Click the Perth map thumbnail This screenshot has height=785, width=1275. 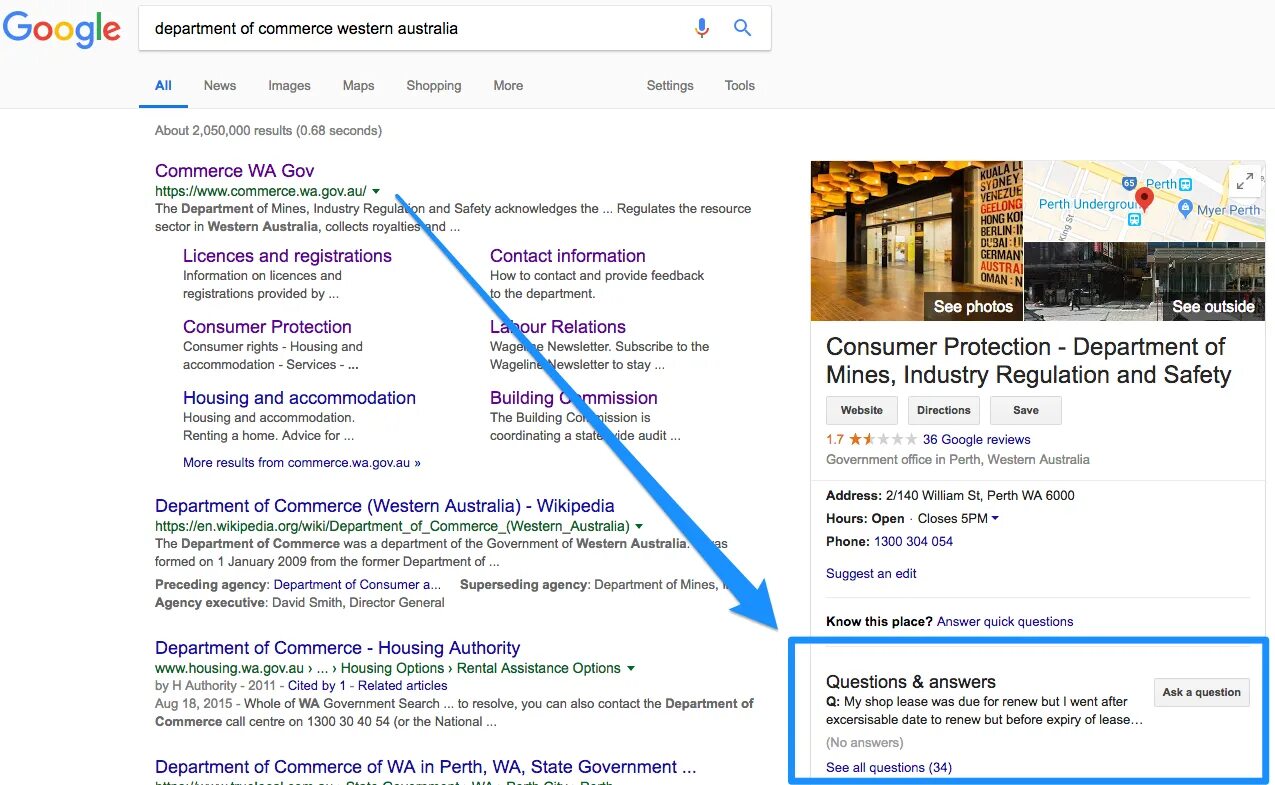[x=1145, y=201]
